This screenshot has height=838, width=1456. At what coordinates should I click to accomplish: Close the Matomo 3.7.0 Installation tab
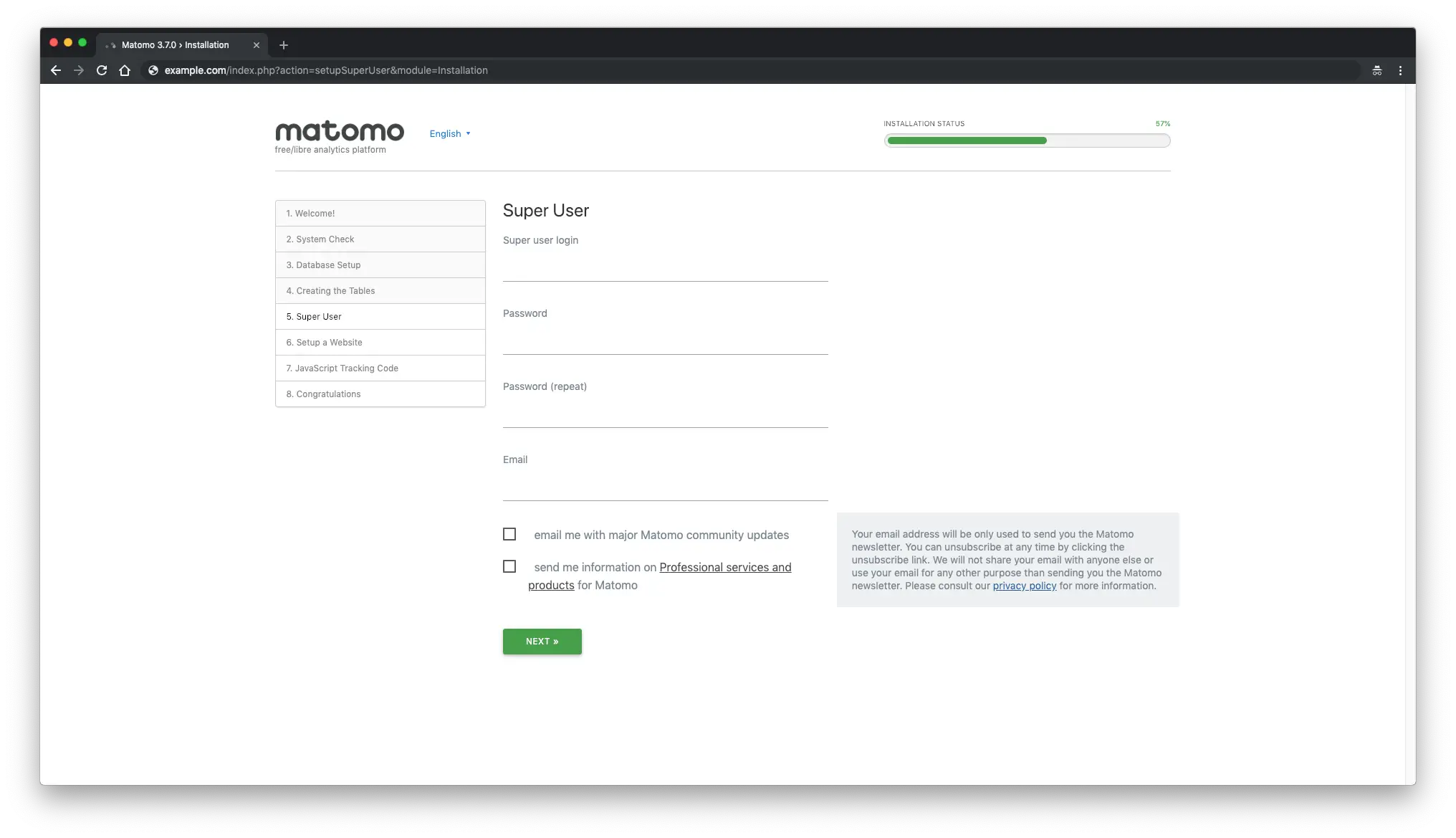pyautogui.click(x=257, y=45)
